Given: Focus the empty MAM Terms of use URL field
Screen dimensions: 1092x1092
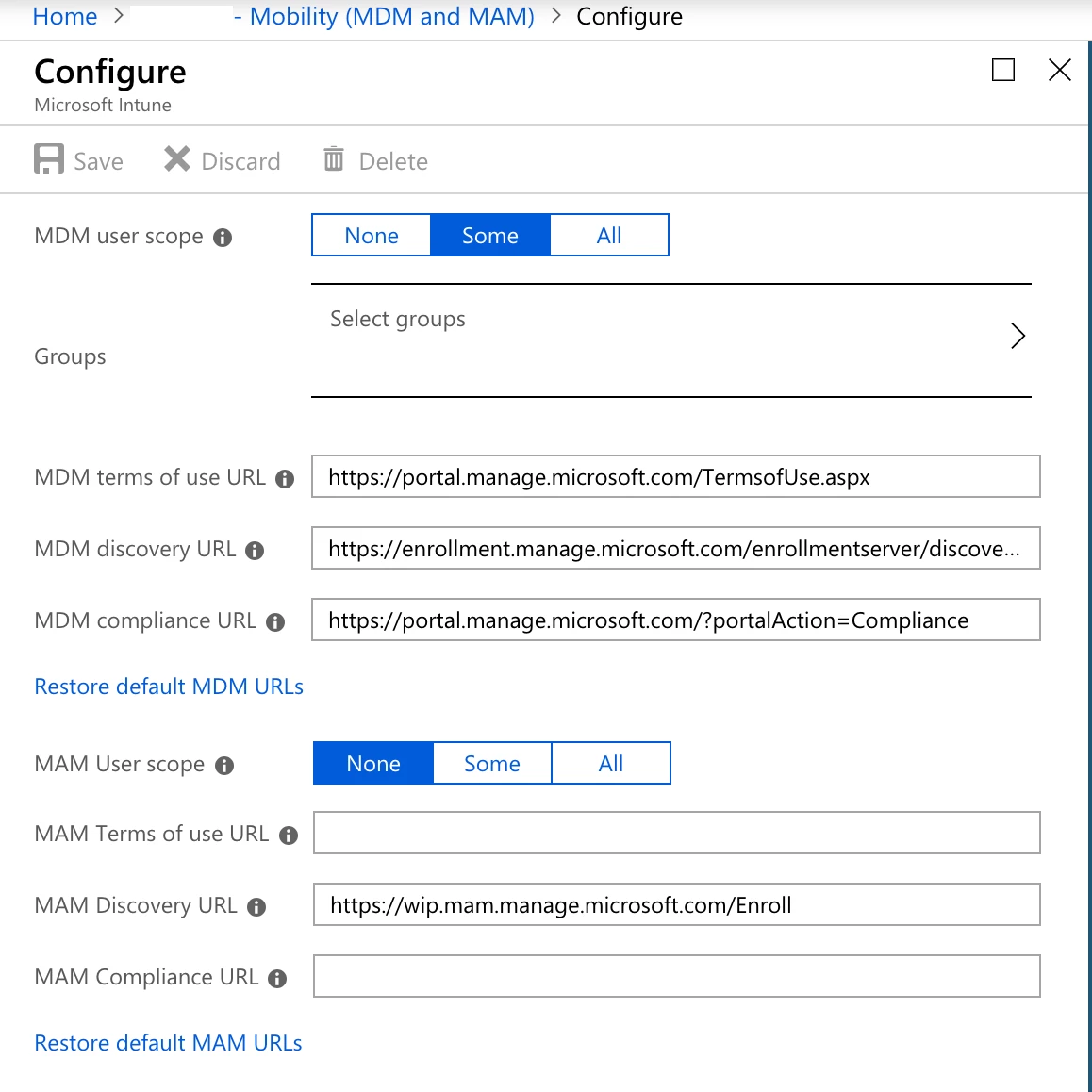Looking at the screenshot, I should coord(677,833).
